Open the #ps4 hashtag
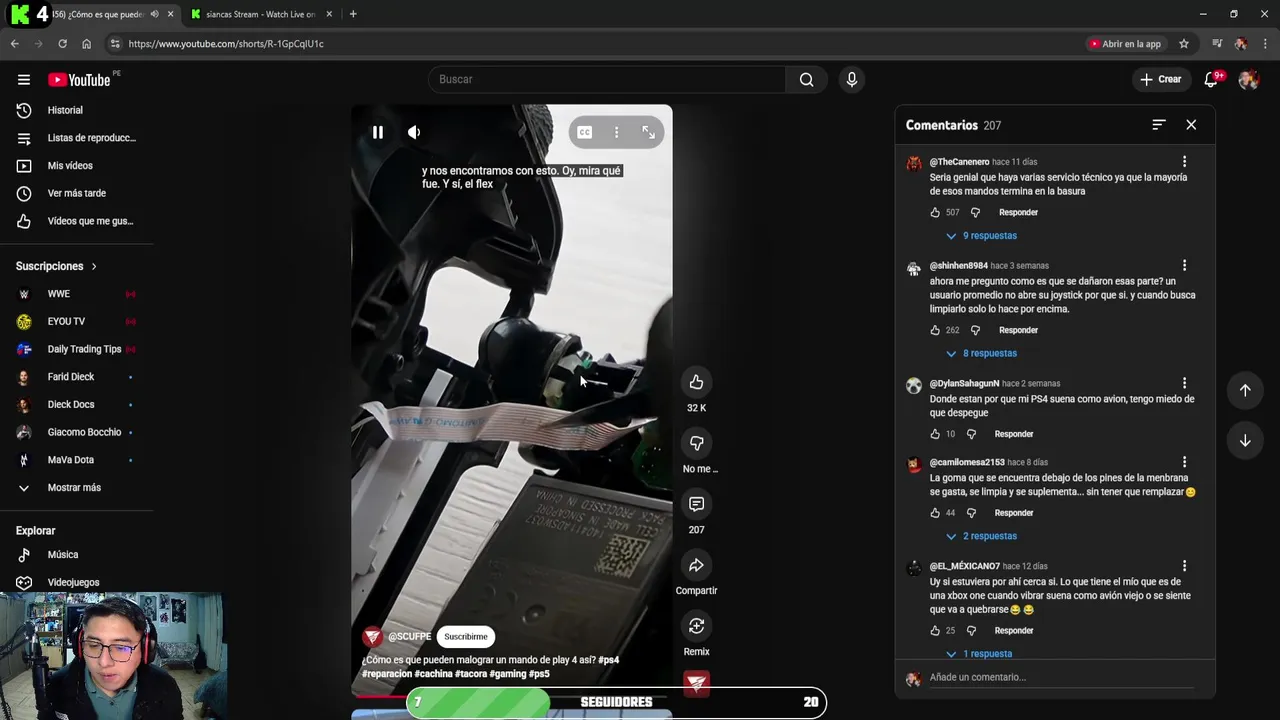 tap(608, 660)
